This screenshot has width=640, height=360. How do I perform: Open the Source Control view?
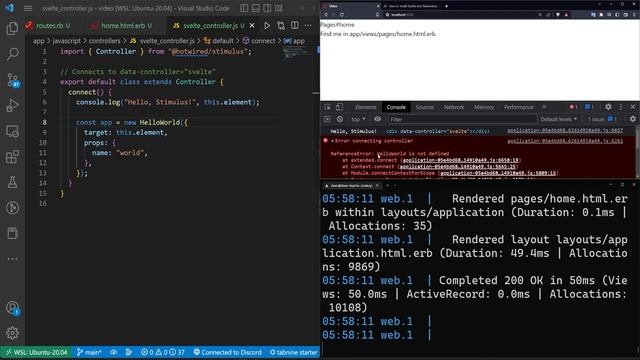click(12, 80)
